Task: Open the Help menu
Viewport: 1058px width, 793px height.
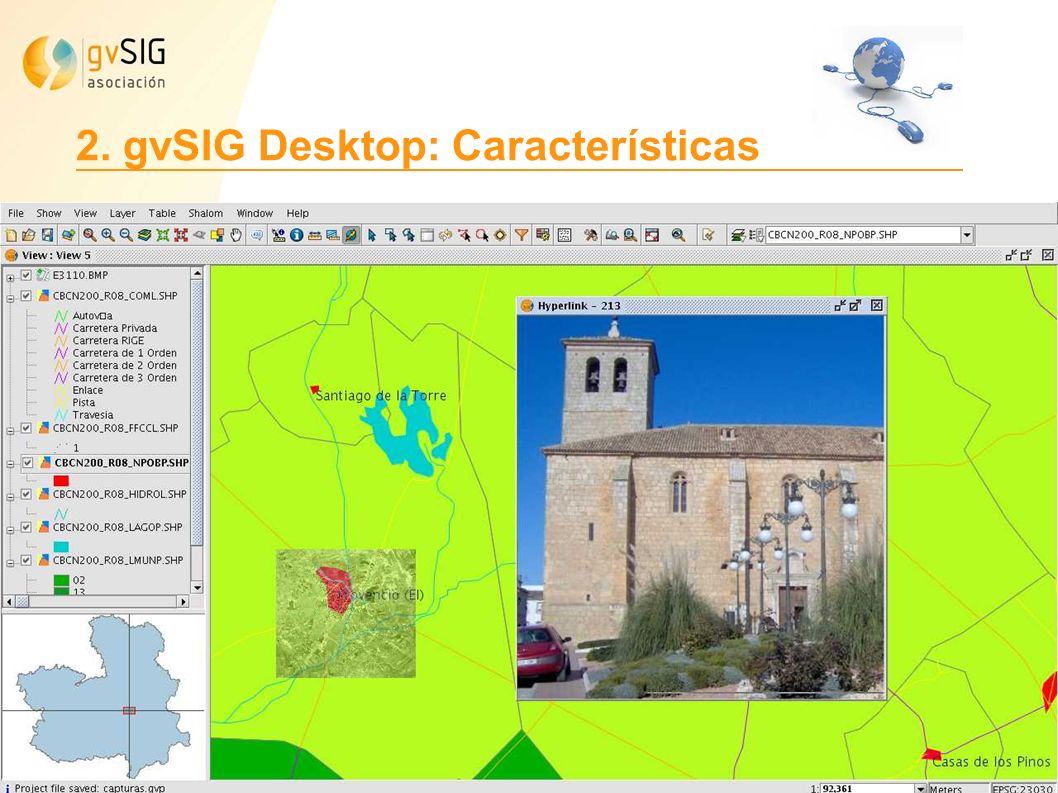Action: coord(297,213)
